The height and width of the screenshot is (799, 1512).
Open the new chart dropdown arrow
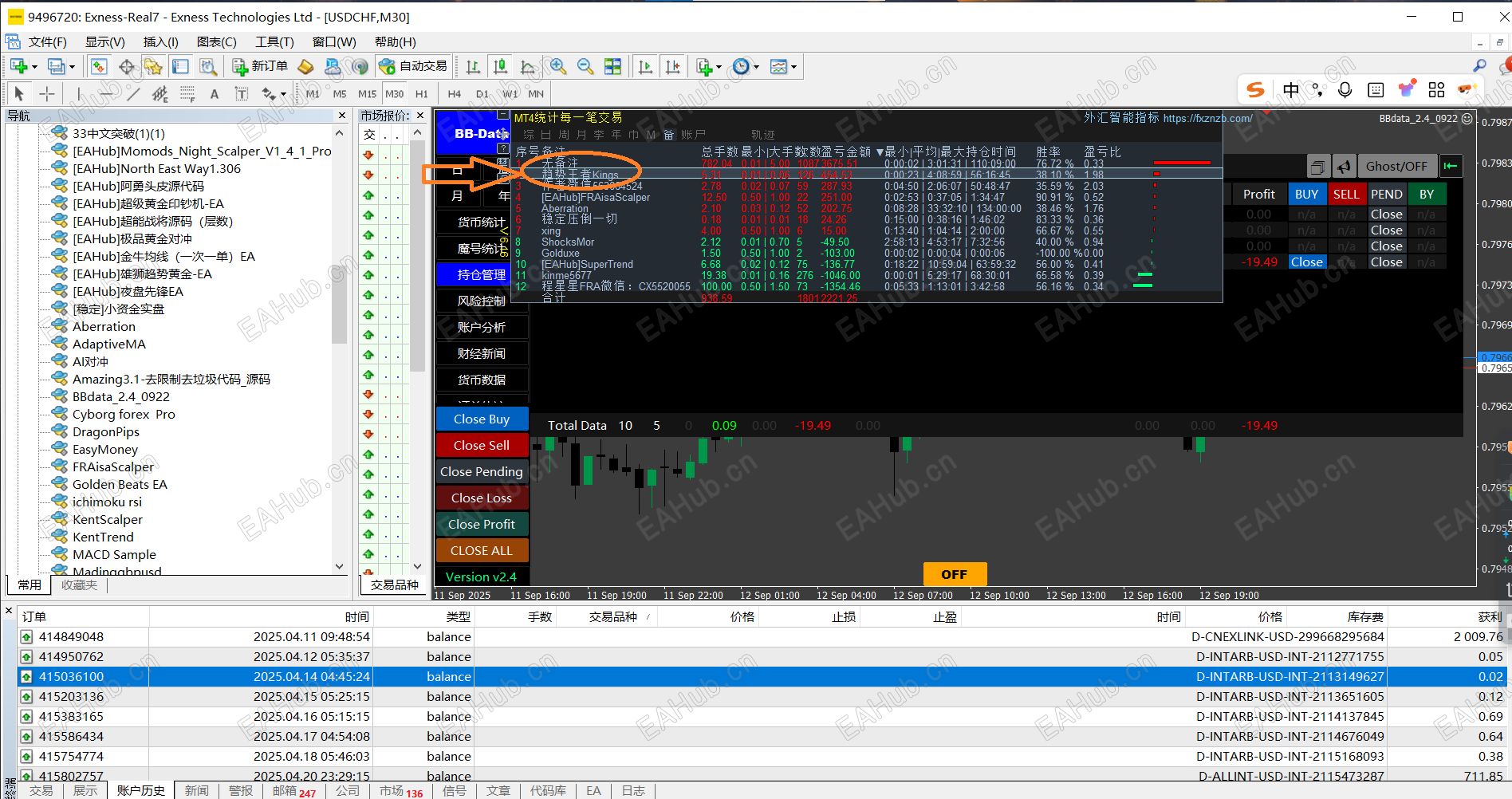(x=34, y=67)
